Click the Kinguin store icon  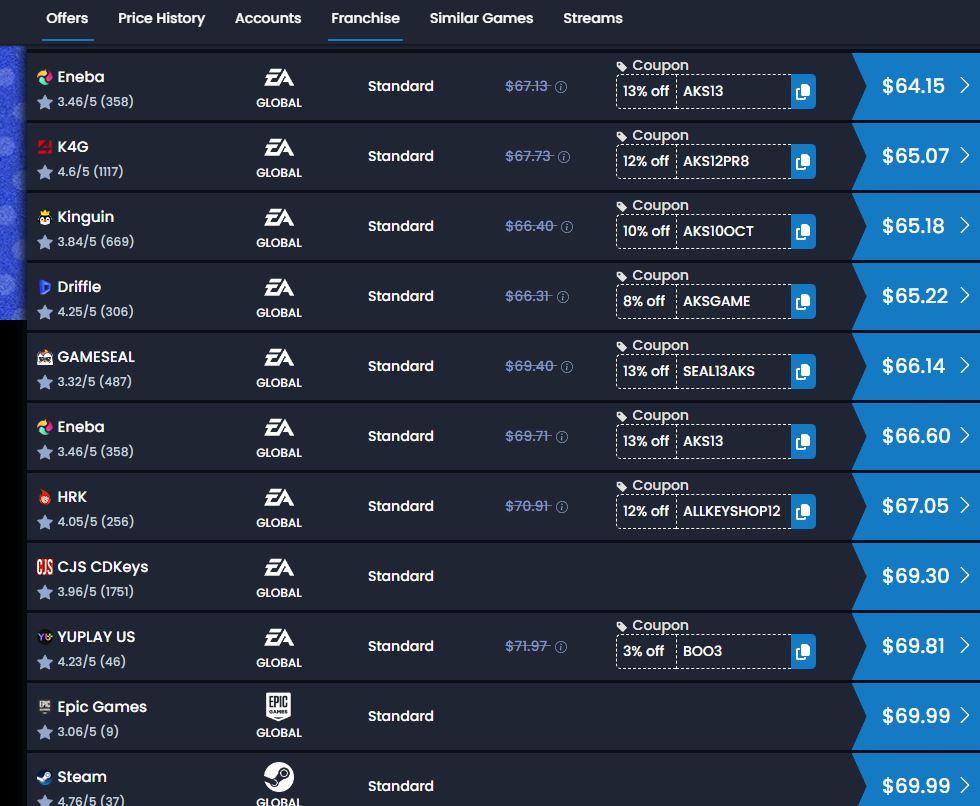point(44,217)
